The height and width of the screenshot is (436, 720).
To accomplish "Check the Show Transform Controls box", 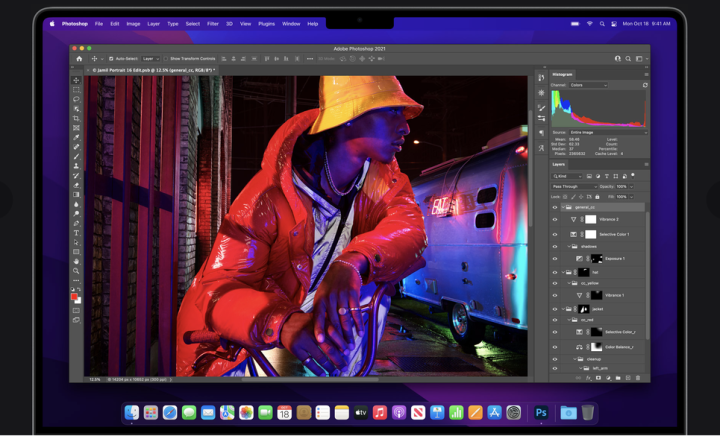I will pyautogui.click(x=166, y=59).
